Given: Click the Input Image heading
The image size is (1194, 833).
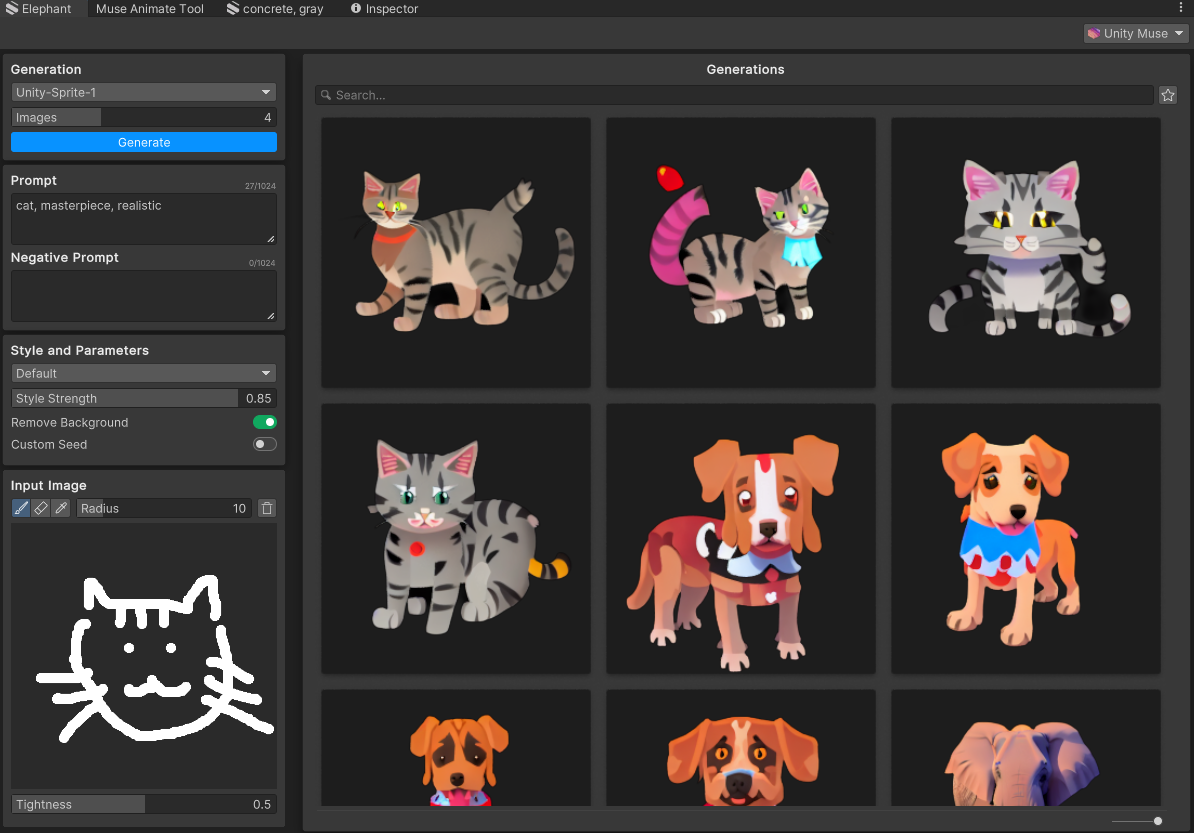Looking at the screenshot, I should point(49,485).
